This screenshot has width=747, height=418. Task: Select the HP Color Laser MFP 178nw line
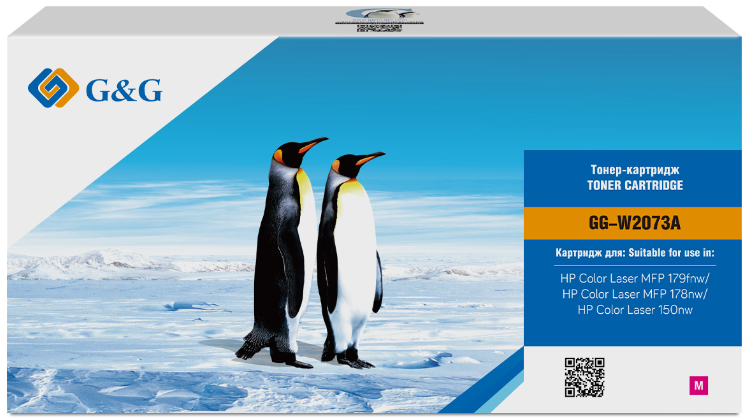[635, 294]
